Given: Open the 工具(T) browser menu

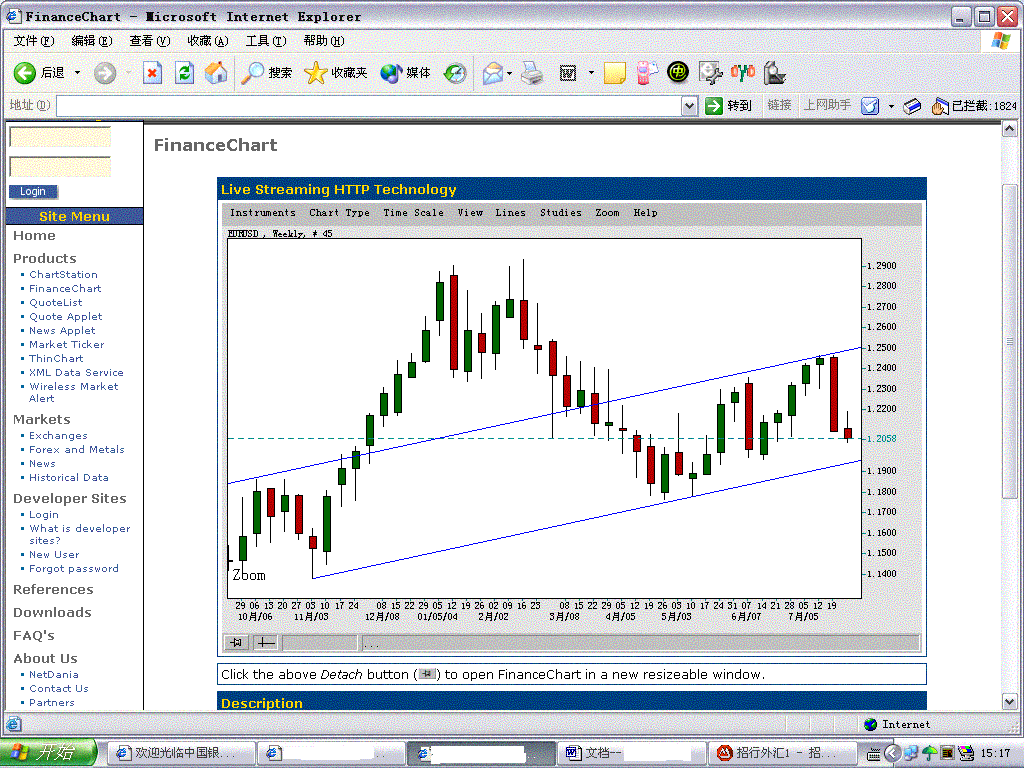Looking at the screenshot, I should point(266,41).
